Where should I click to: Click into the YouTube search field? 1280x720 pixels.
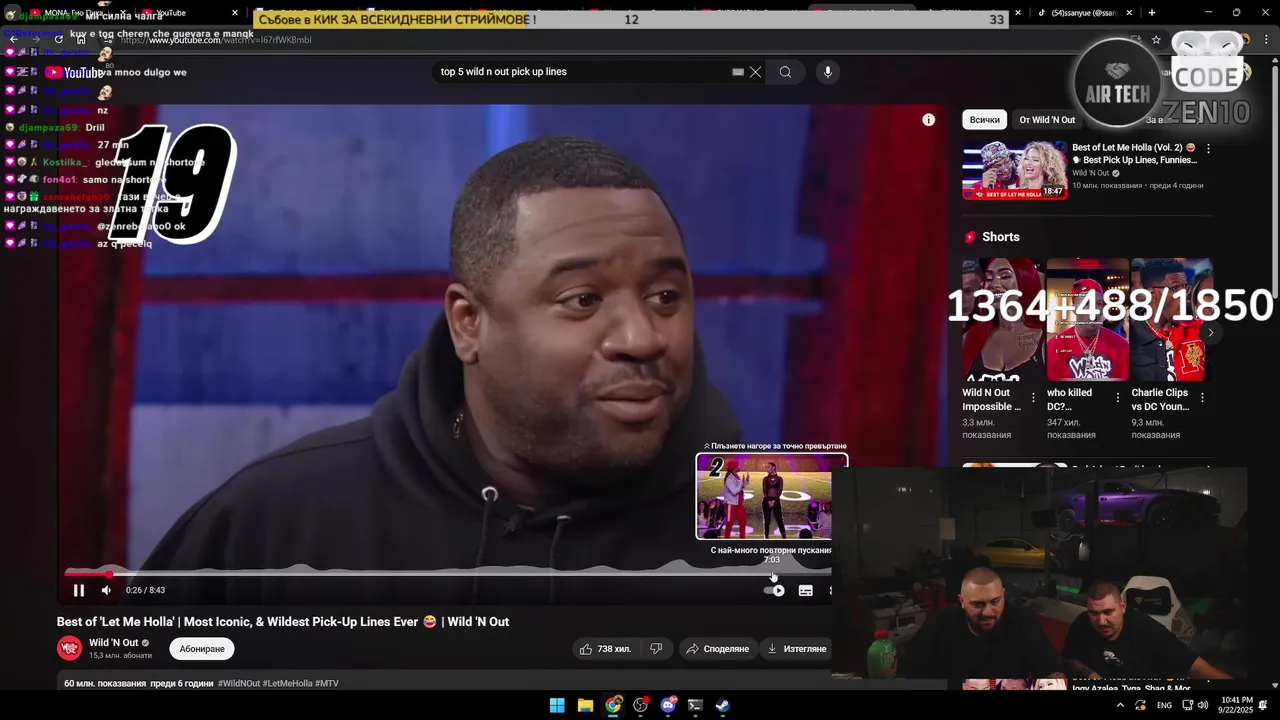(585, 72)
